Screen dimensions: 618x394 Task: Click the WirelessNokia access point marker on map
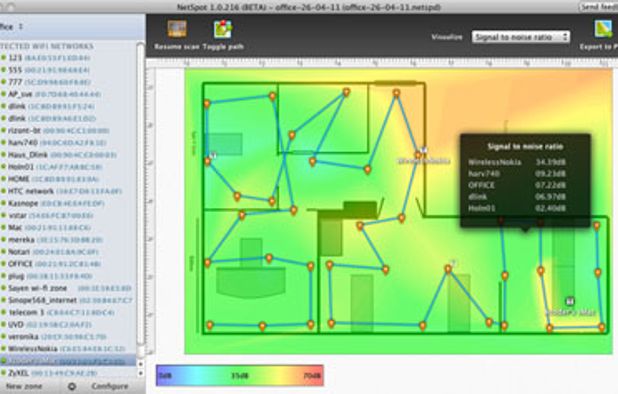pyautogui.click(x=424, y=150)
